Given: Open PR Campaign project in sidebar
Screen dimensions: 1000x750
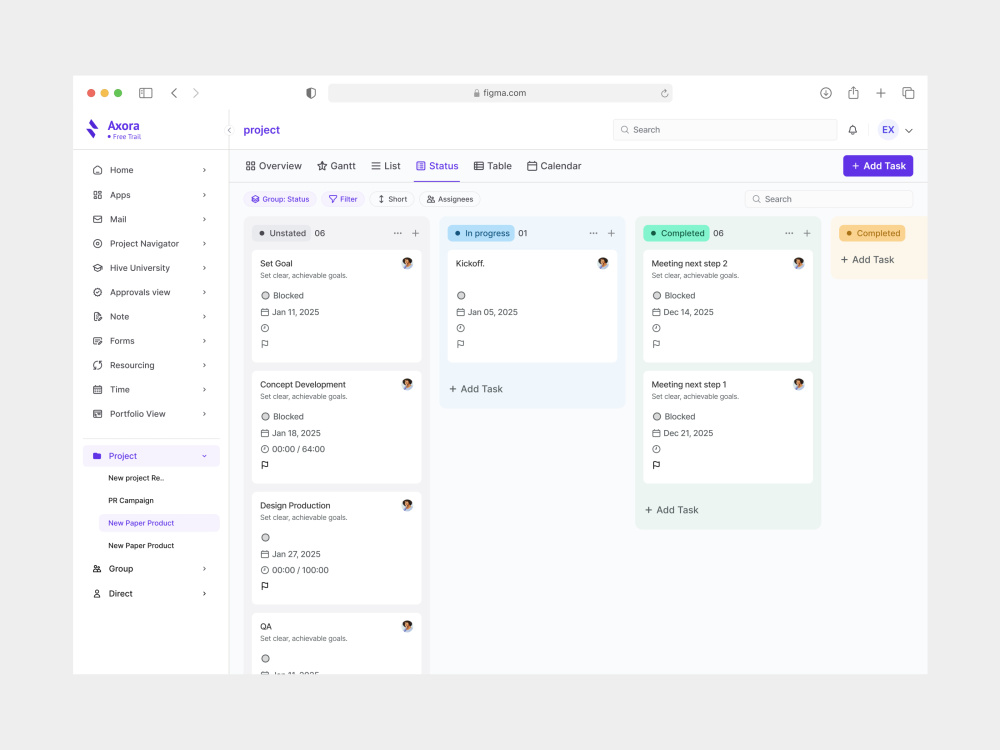Looking at the screenshot, I should (131, 501).
